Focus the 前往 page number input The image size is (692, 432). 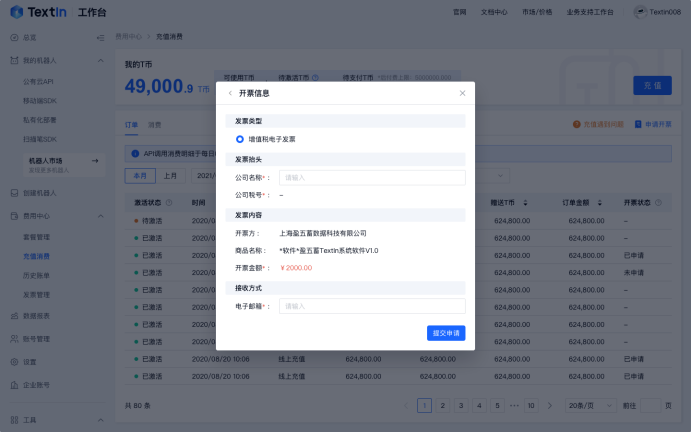pyautogui.click(x=650, y=406)
